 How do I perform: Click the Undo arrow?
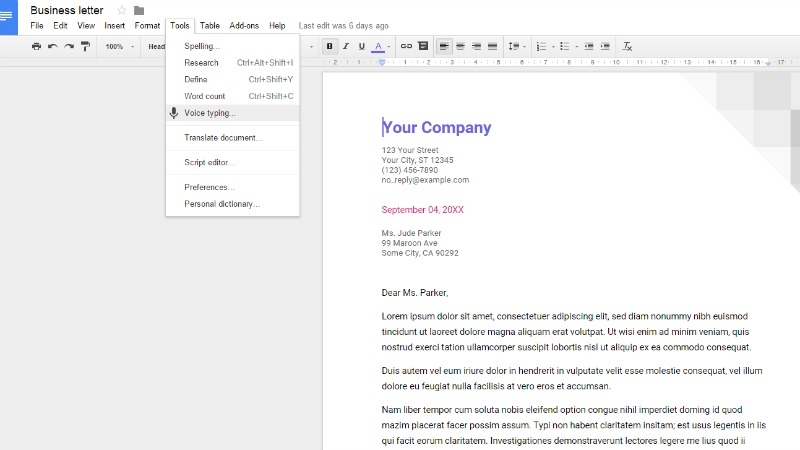pos(52,46)
